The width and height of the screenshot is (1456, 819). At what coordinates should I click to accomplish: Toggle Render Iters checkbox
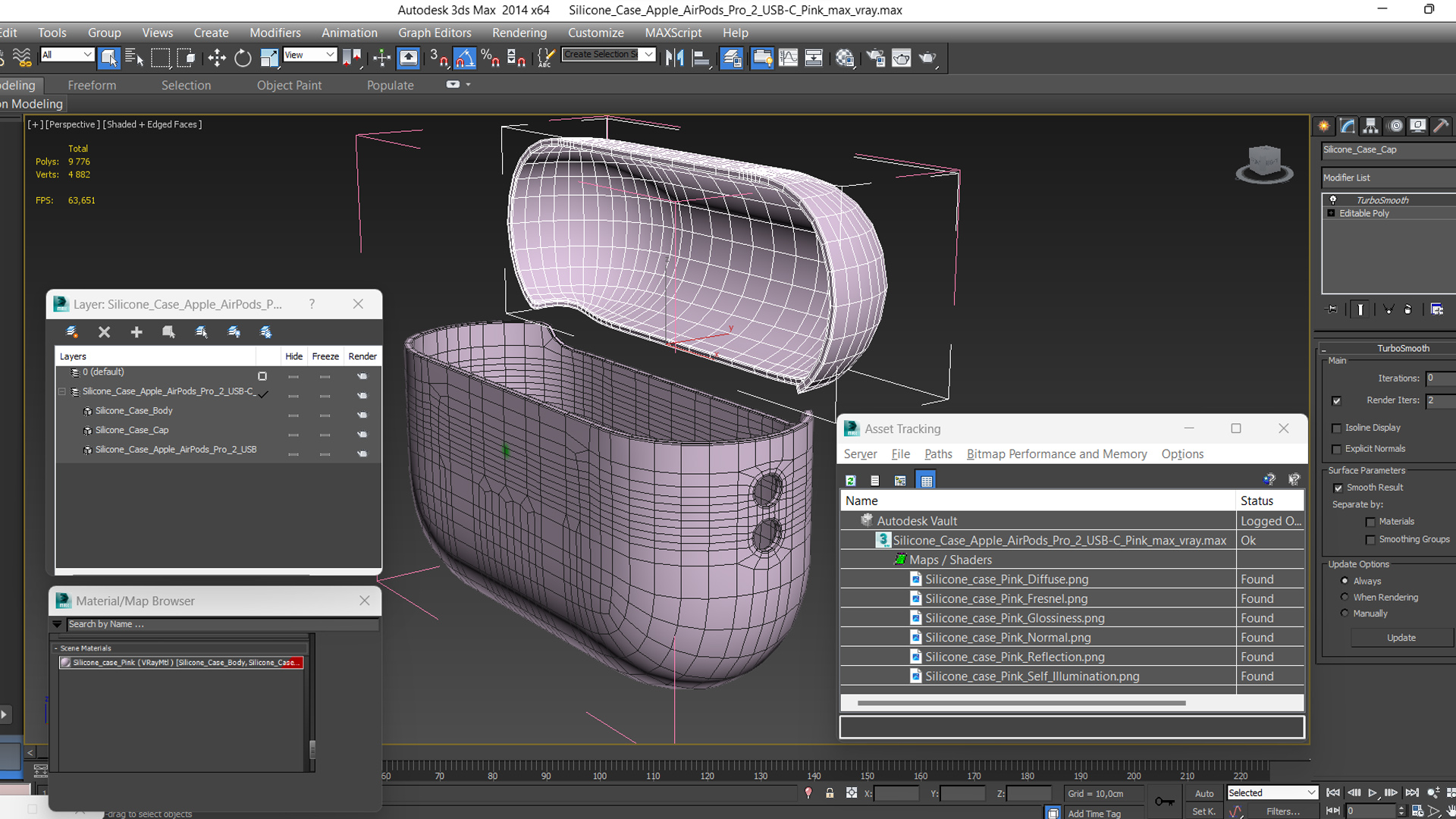point(1336,400)
